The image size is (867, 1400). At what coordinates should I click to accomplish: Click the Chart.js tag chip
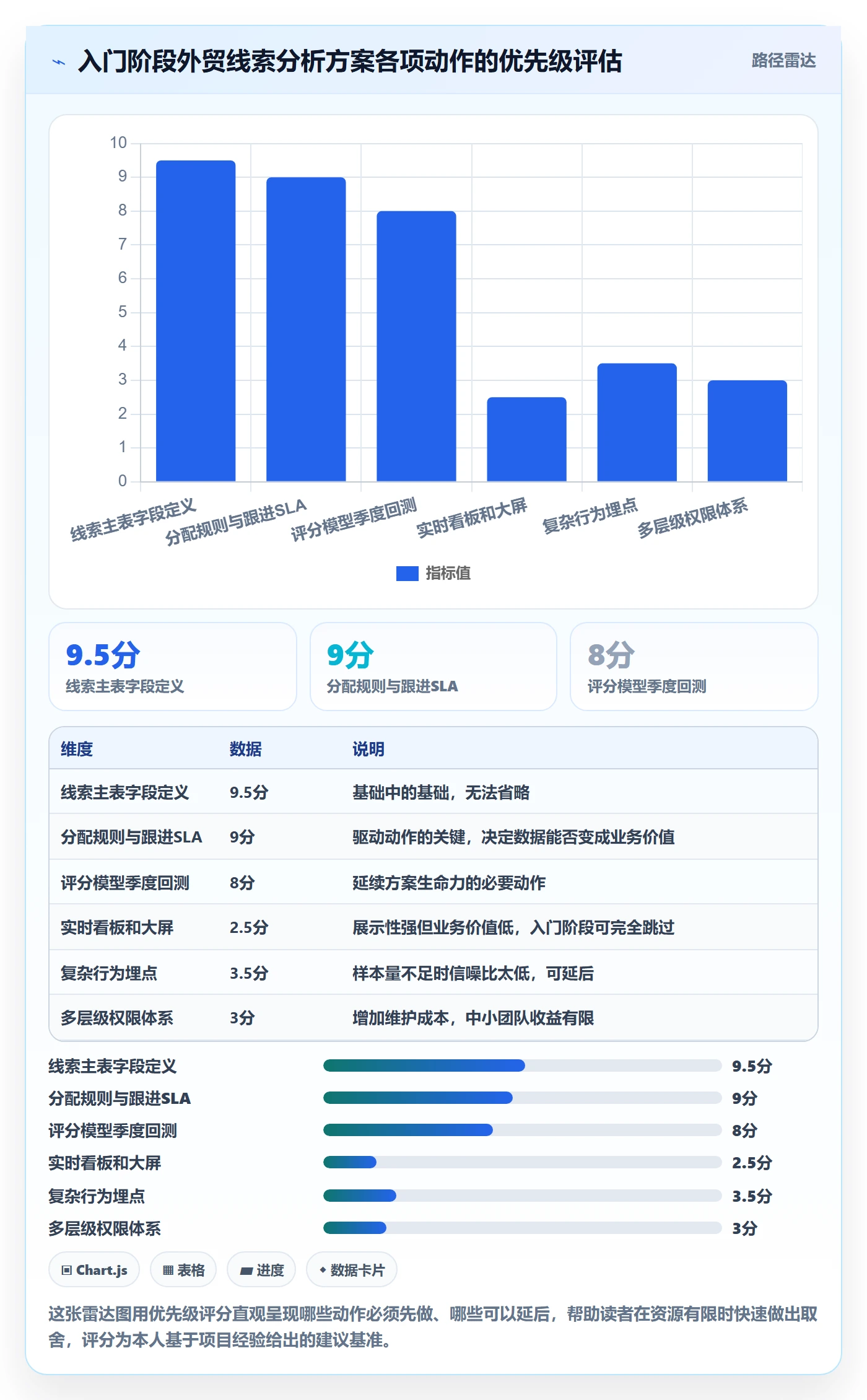pyautogui.click(x=94, y=1269)
